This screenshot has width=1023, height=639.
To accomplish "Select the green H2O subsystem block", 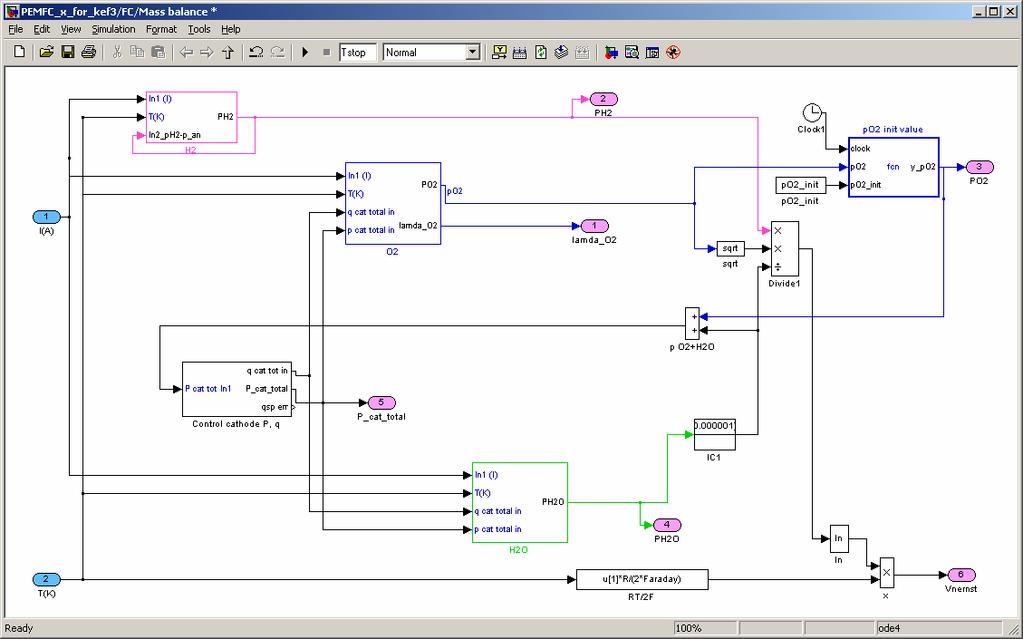I will click(x=520, y=502).
